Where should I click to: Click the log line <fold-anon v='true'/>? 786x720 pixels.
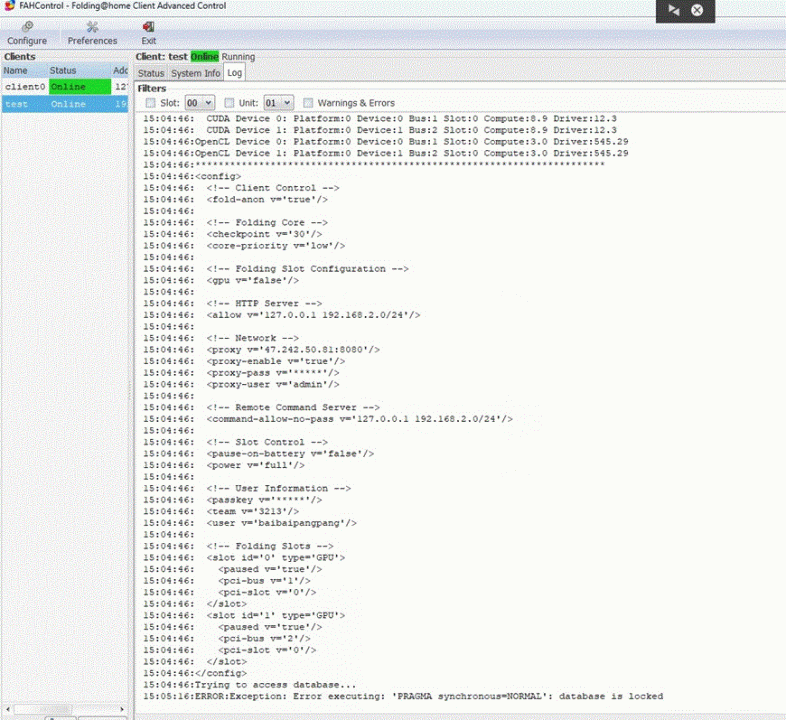pos(236,199)
